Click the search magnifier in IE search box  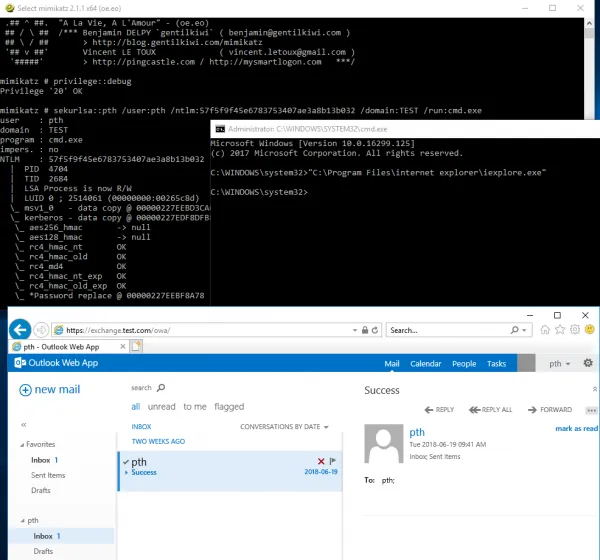point(514,330)
